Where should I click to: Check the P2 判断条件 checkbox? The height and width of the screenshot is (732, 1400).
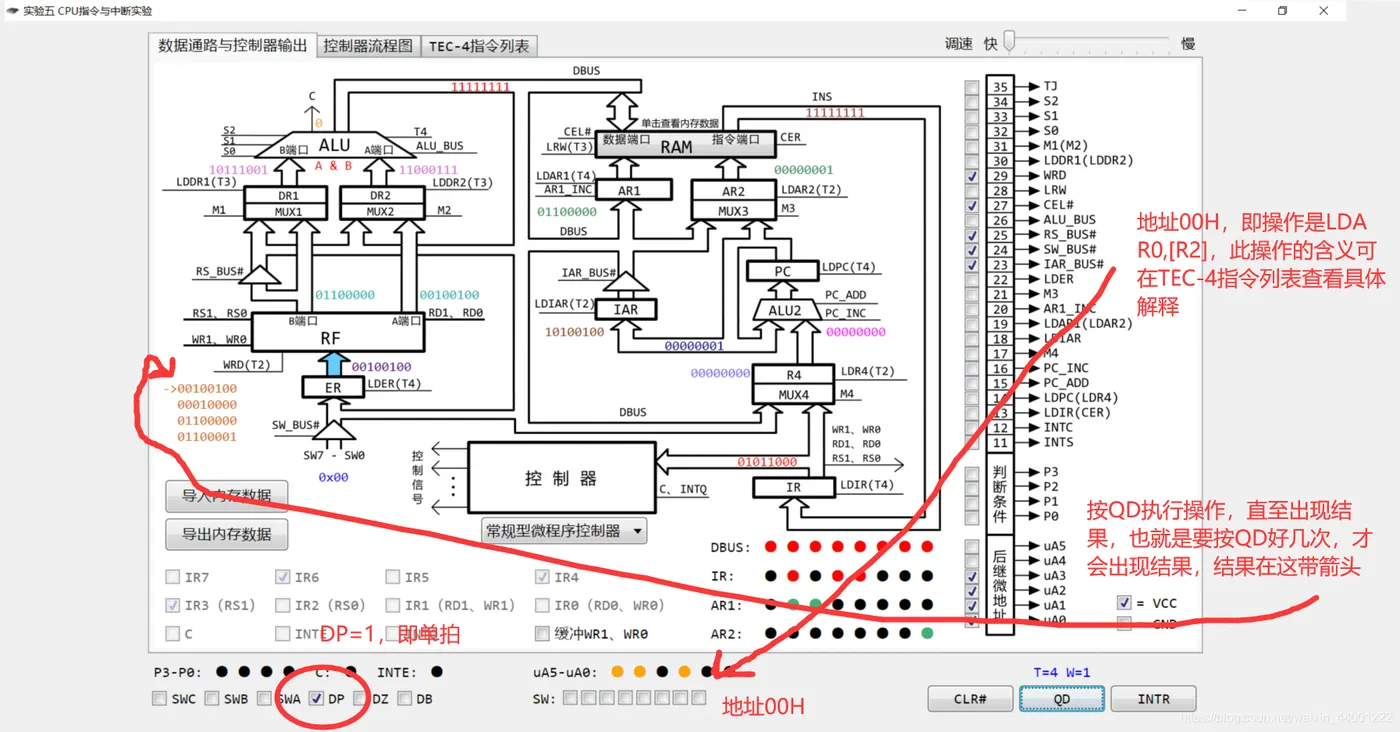coord(972,487)
